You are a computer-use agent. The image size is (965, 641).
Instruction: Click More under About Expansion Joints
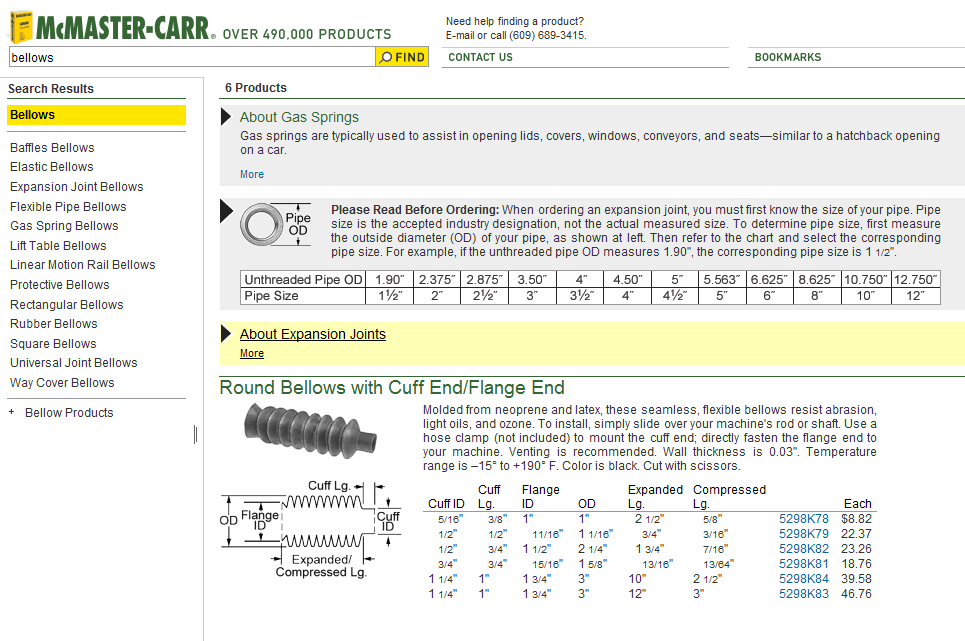(252, 353)
